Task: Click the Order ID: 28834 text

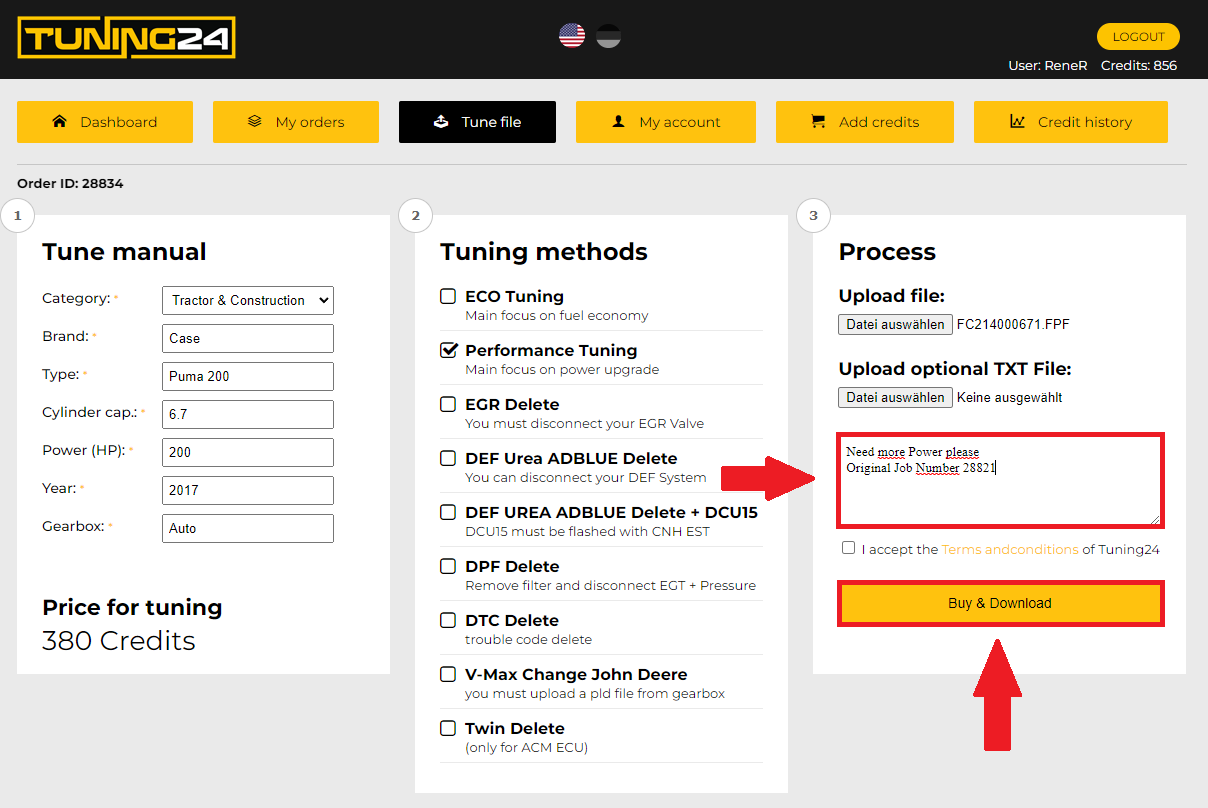Action: point(70,184)
